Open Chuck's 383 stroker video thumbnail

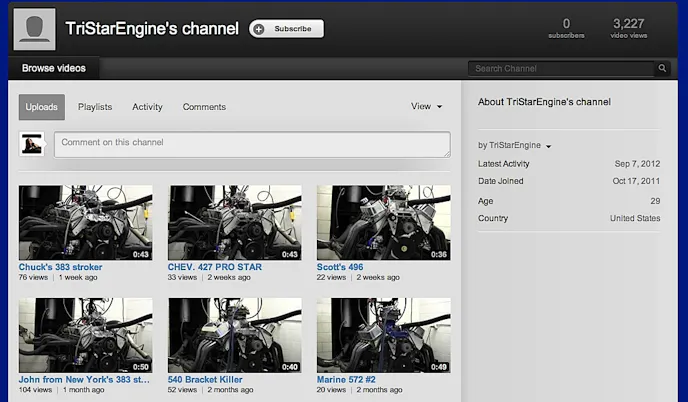pyautogui.click(x=86, y=222)
